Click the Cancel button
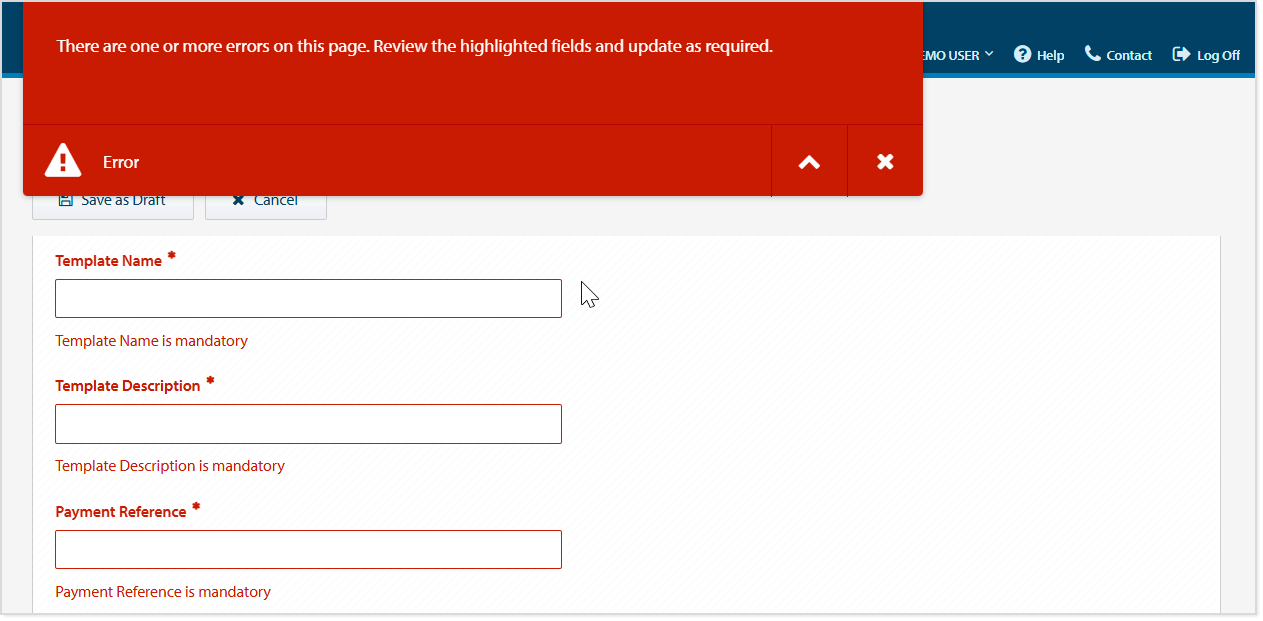 [x=265, y=199]
